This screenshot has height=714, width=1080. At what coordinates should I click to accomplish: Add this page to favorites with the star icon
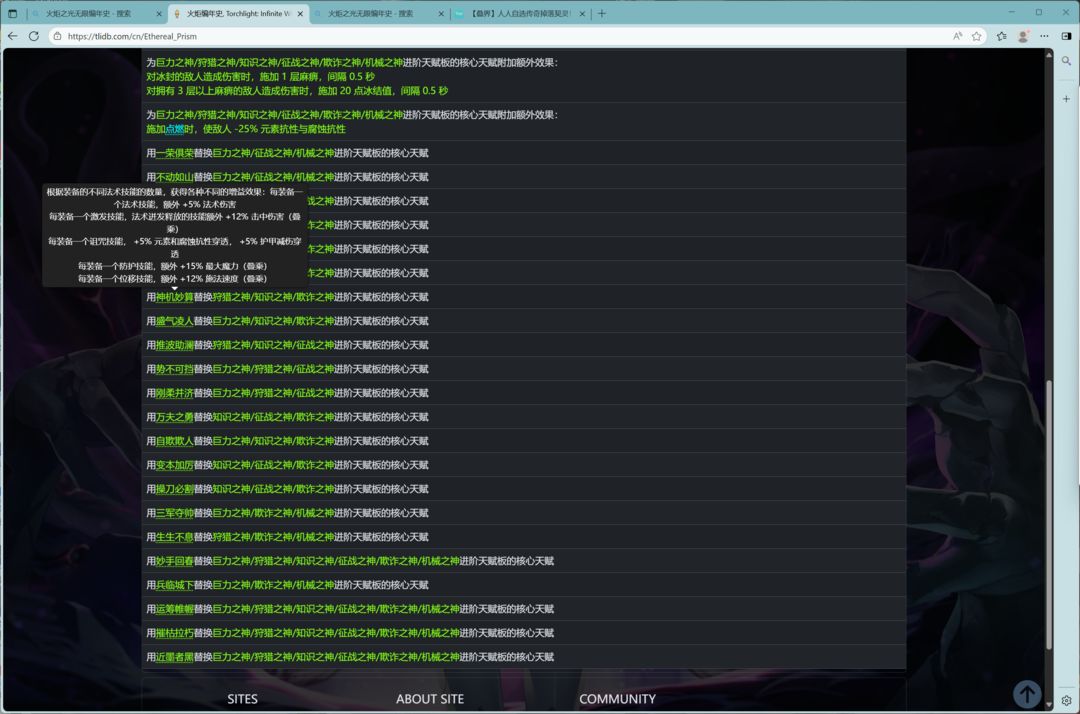click(976, 36)
